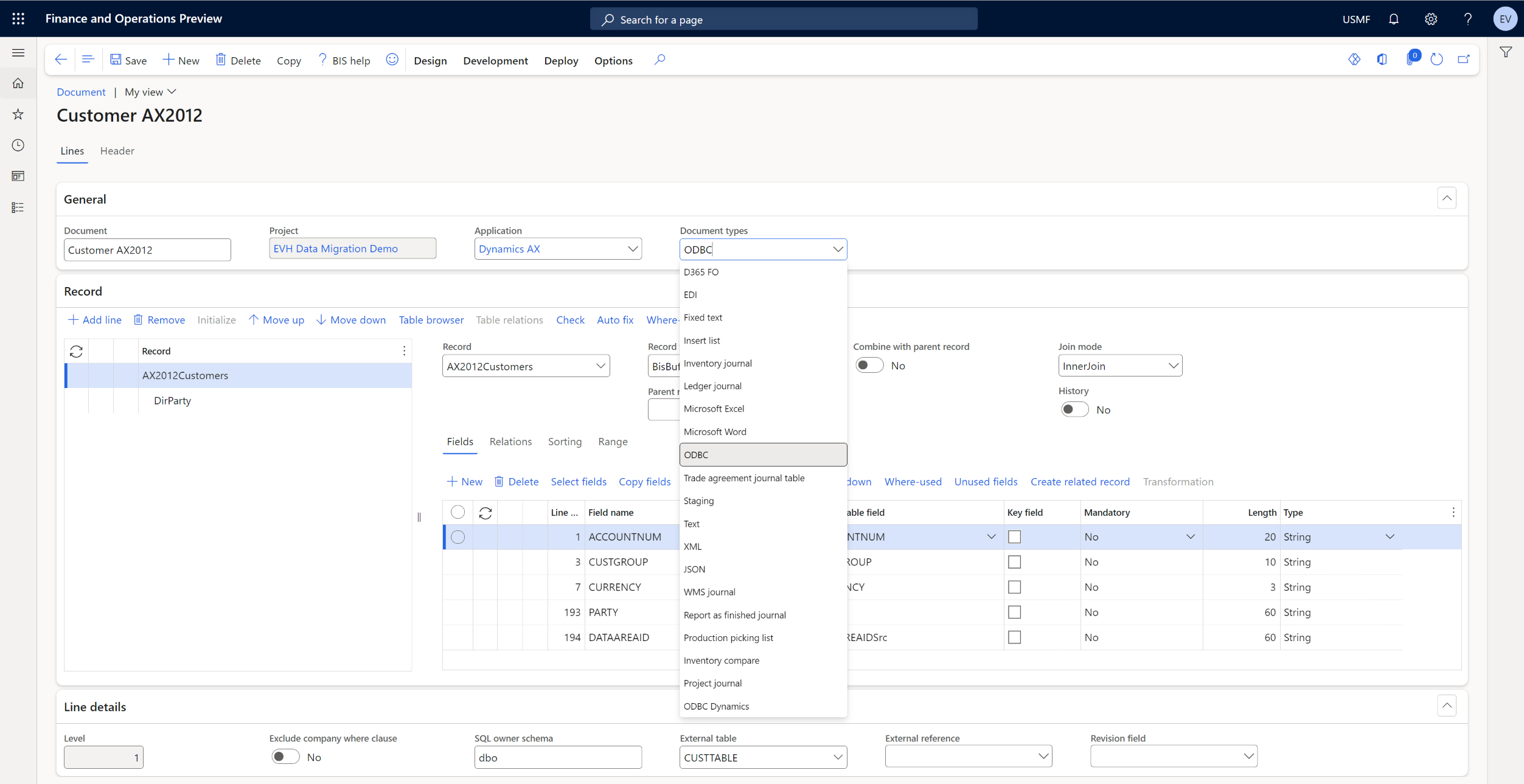Open the filter funnel icon
The image size is (1524, 784).
click(1506, 52)
